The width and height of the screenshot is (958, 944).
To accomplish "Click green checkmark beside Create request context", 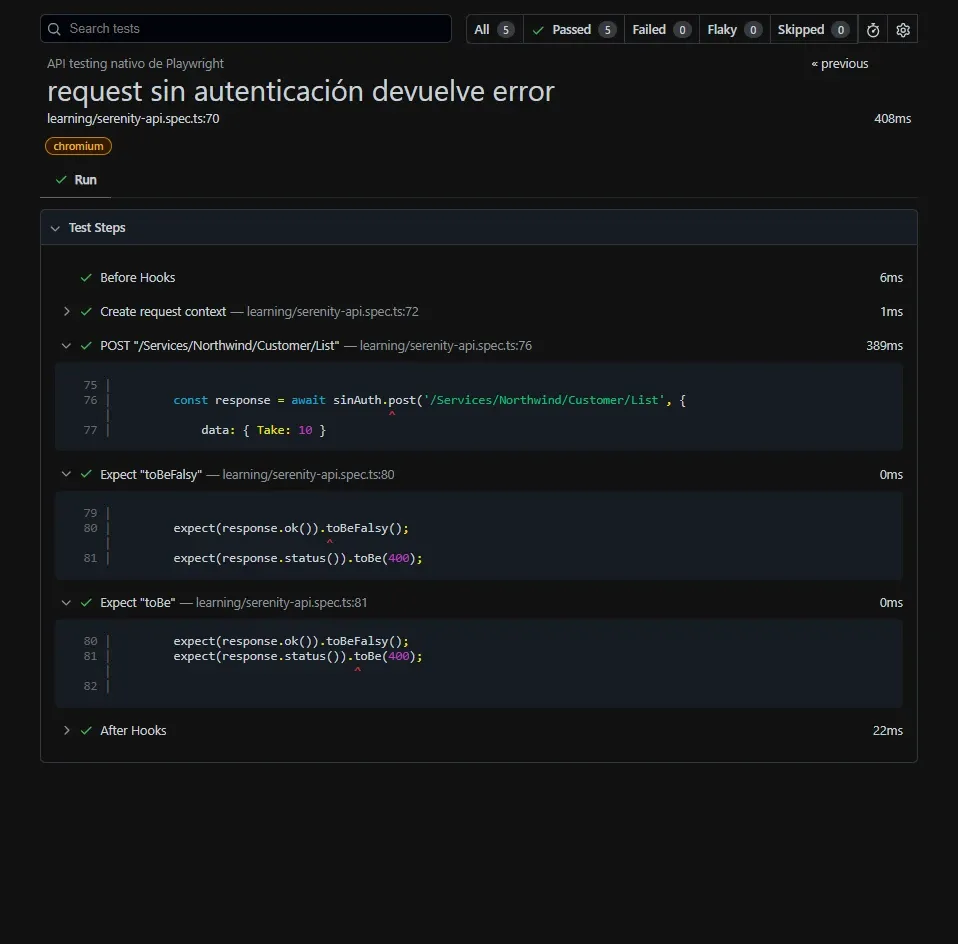I will tap(86, 312).
